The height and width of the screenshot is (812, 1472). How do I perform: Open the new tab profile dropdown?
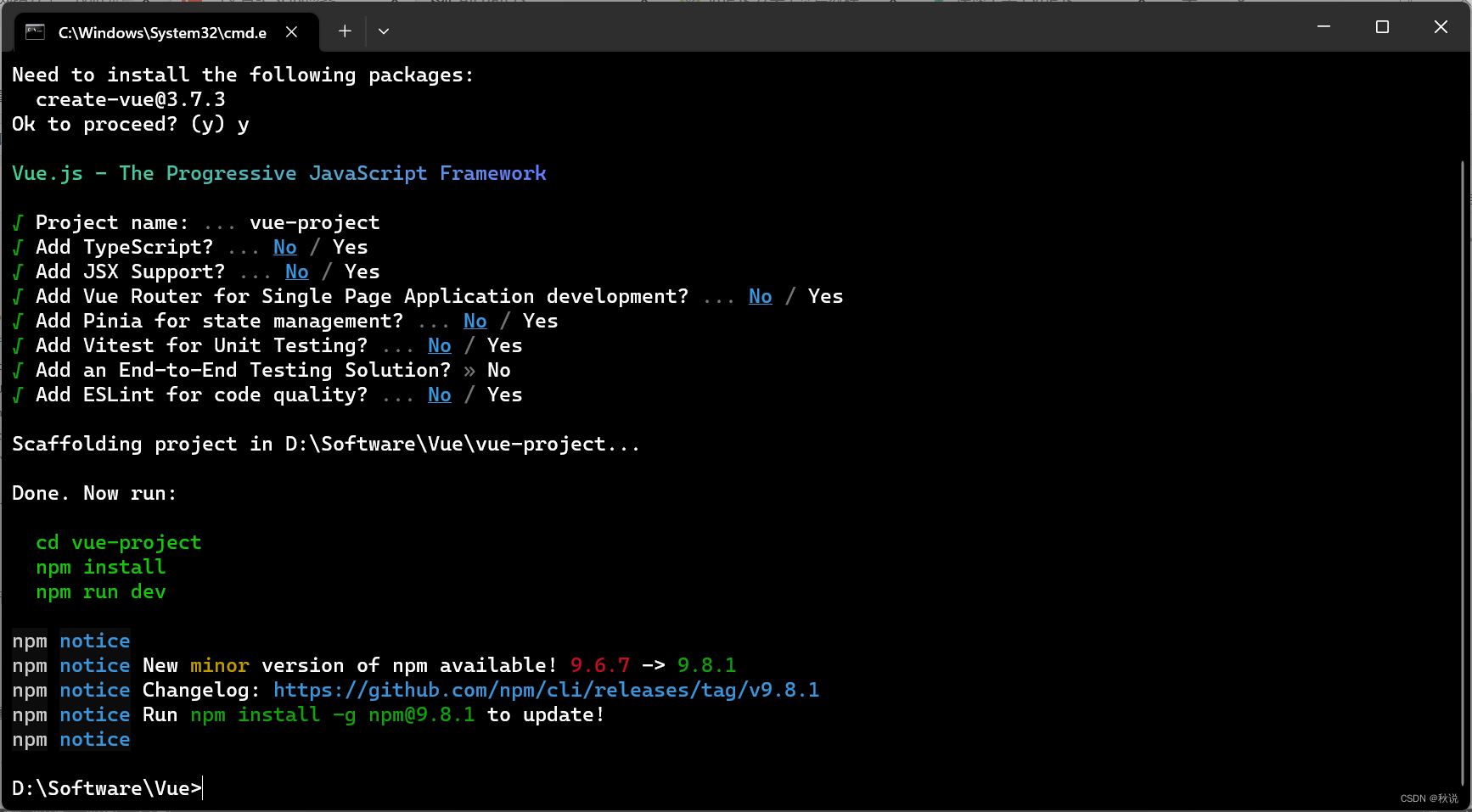384,31
